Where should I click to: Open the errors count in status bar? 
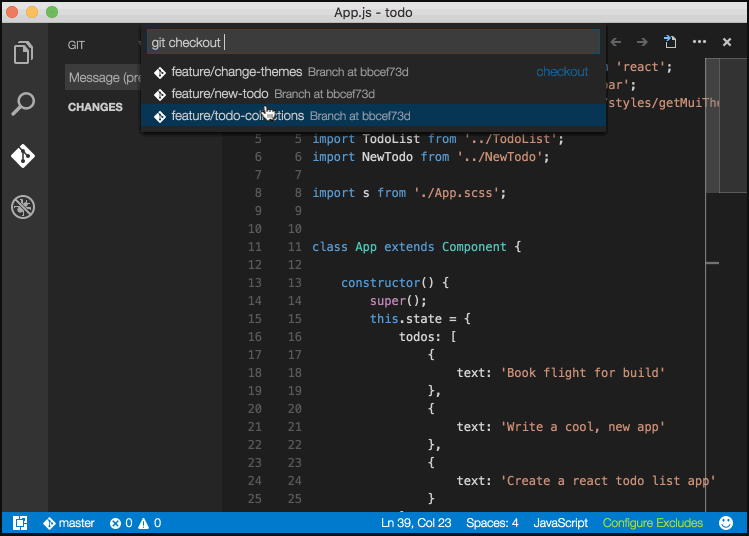[x=121, y=523]
